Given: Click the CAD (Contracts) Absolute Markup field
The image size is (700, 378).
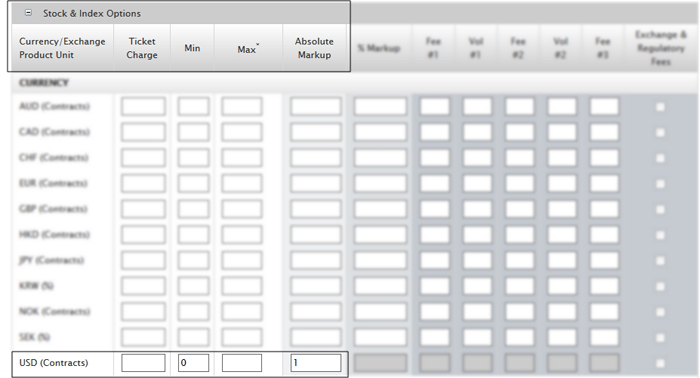Looking at the screenshot, I should pos(316,132).
